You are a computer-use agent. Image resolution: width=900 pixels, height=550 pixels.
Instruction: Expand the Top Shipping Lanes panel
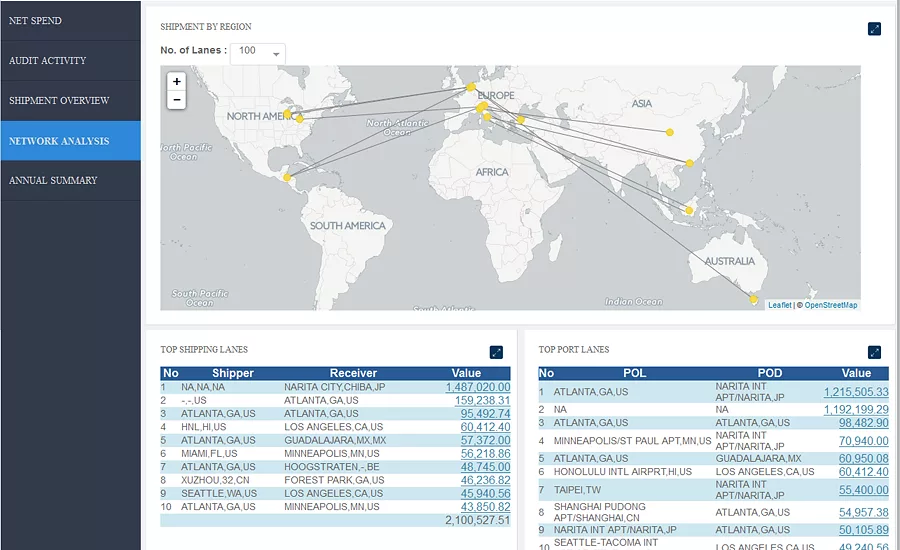click(x=496, y=352)
